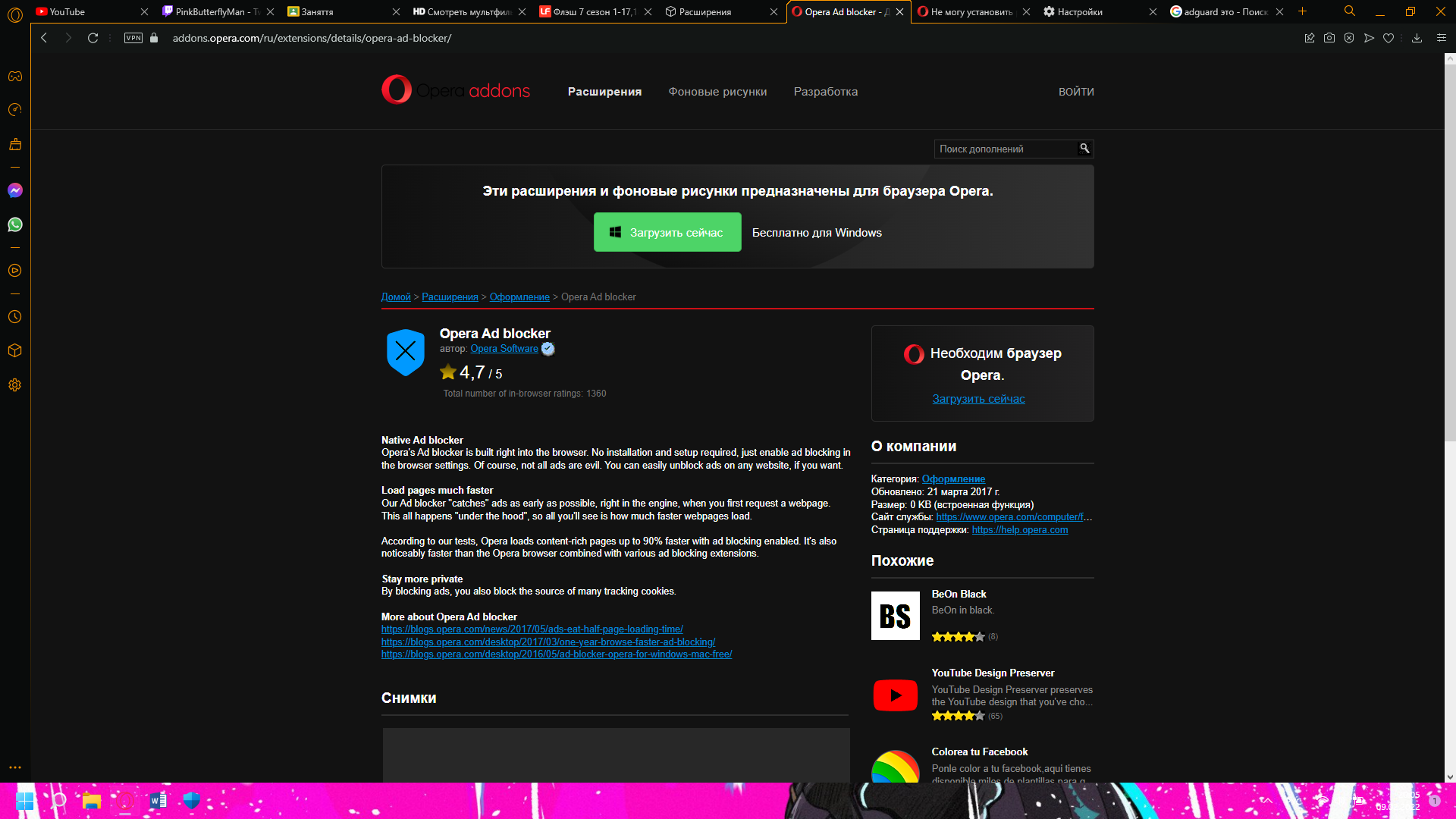1456x819 pixels.
Task: Open Colorea tu Facebook extension title
Action: click(x=979, y=752)
